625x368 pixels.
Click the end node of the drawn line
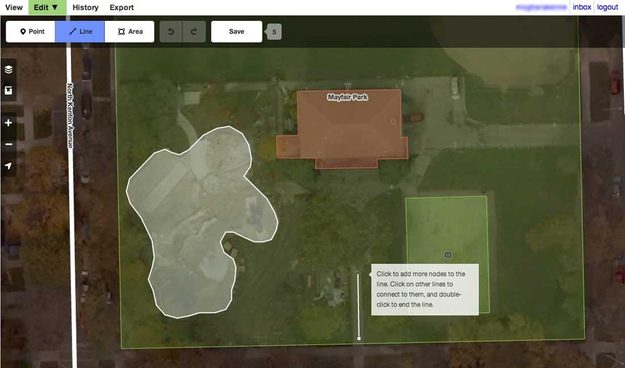point(359,338)
